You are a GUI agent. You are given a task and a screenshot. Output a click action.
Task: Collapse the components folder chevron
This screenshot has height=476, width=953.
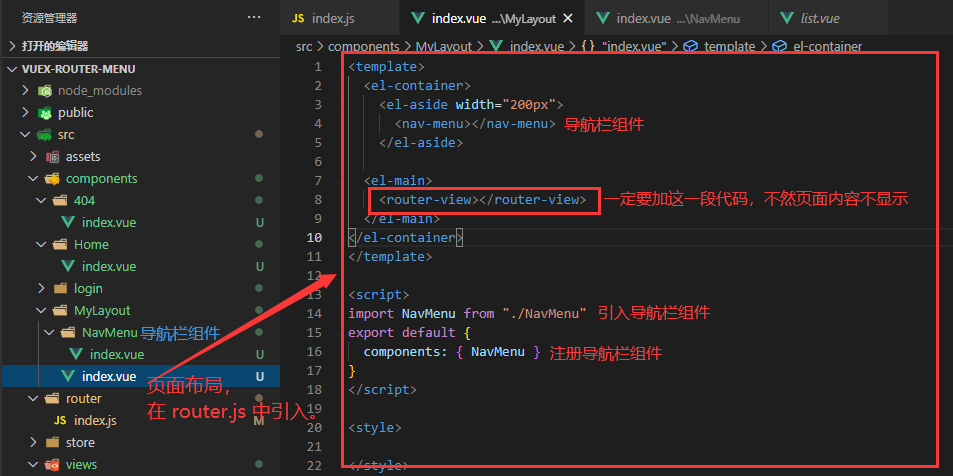[x=33, y=178]
